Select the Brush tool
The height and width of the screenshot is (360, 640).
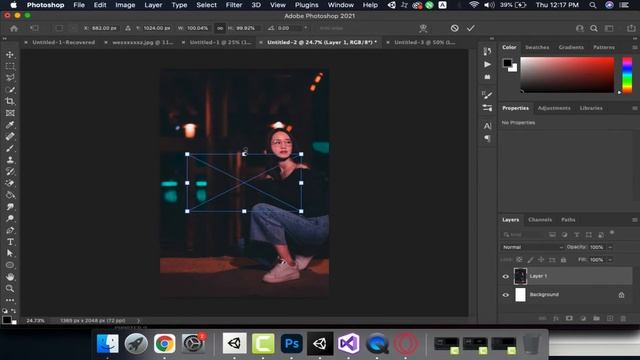10,148
